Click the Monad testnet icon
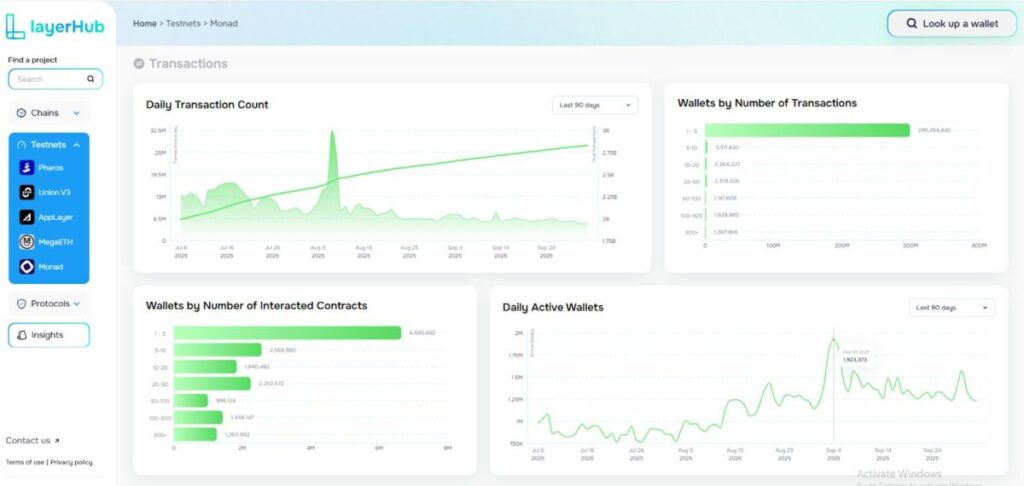This screenshot has width=1024, height=486. pyautogui.click(x=27, y=267)
